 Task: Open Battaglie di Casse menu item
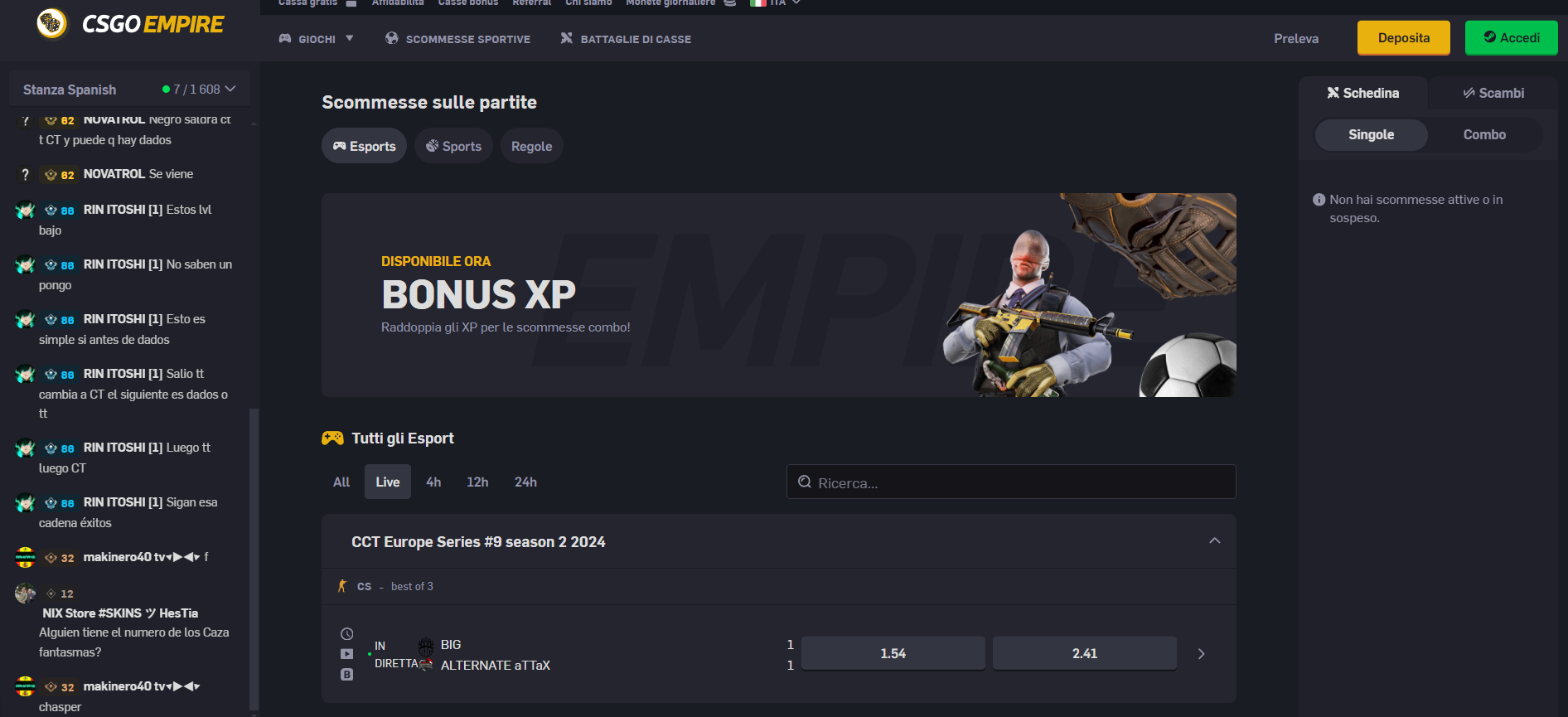[x=626, y=39]
